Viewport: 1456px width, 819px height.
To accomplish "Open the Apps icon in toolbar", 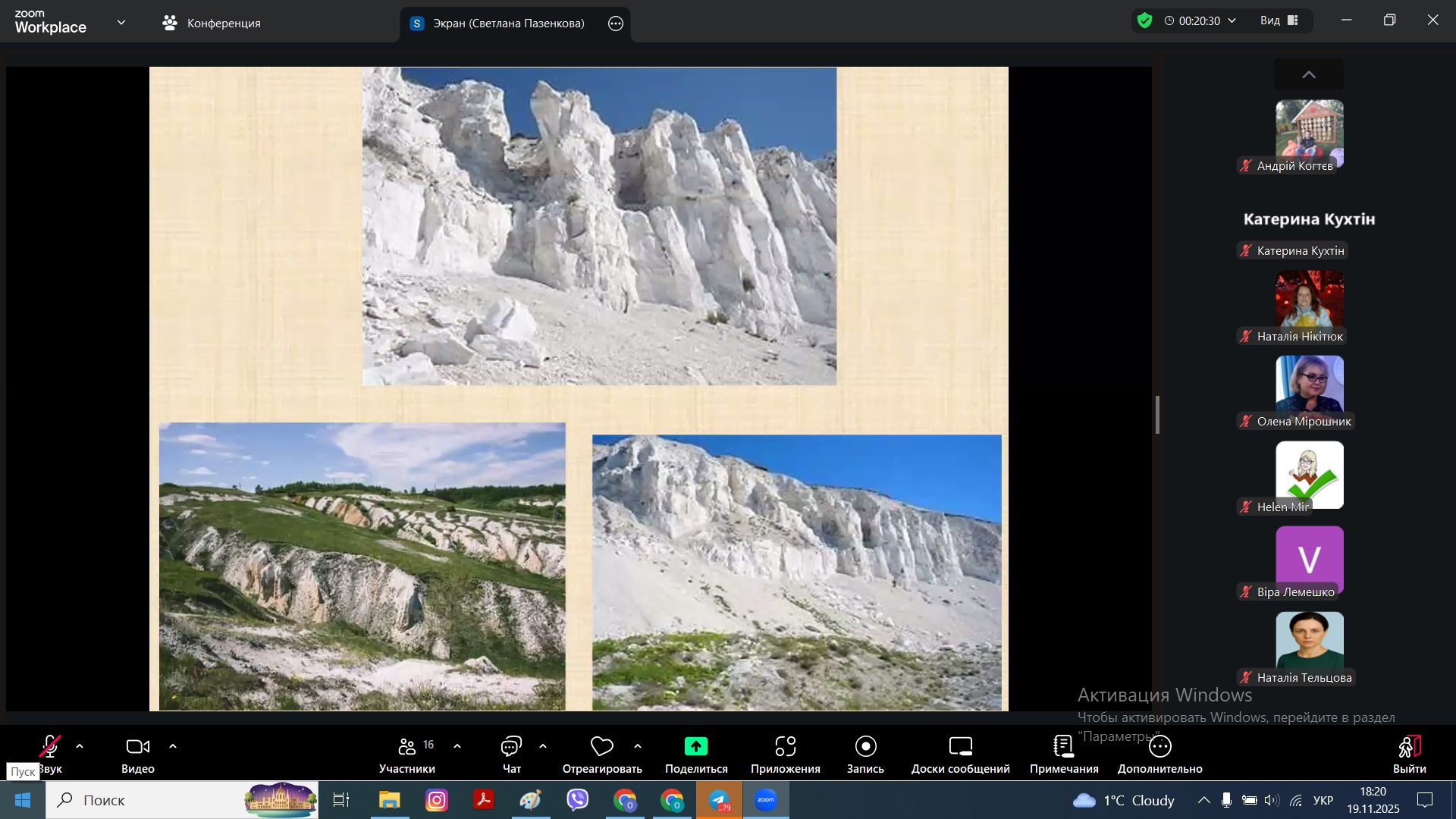I will coord(785,747).
